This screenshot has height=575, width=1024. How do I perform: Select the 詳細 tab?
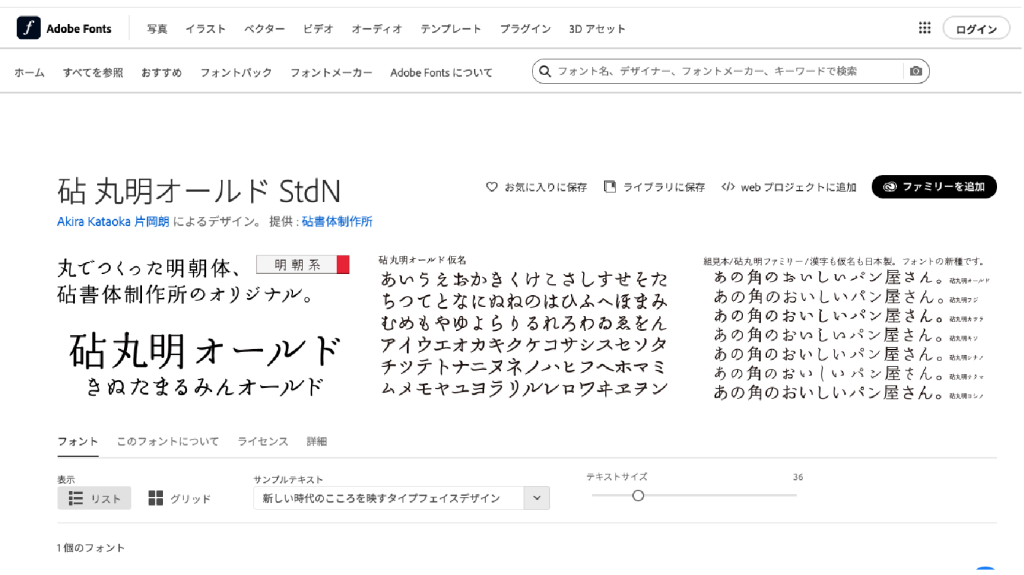(317, 442)
